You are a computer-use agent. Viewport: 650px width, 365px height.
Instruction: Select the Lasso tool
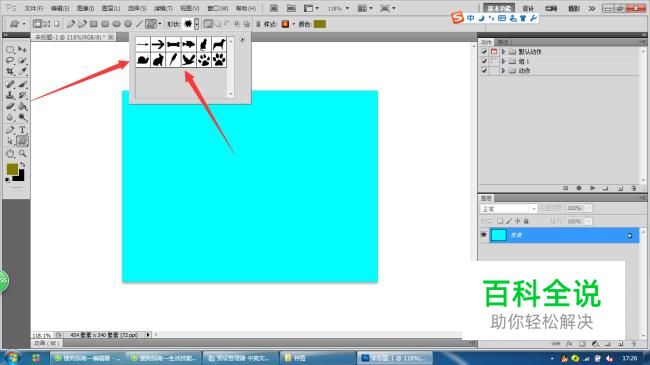click(10, 61)
